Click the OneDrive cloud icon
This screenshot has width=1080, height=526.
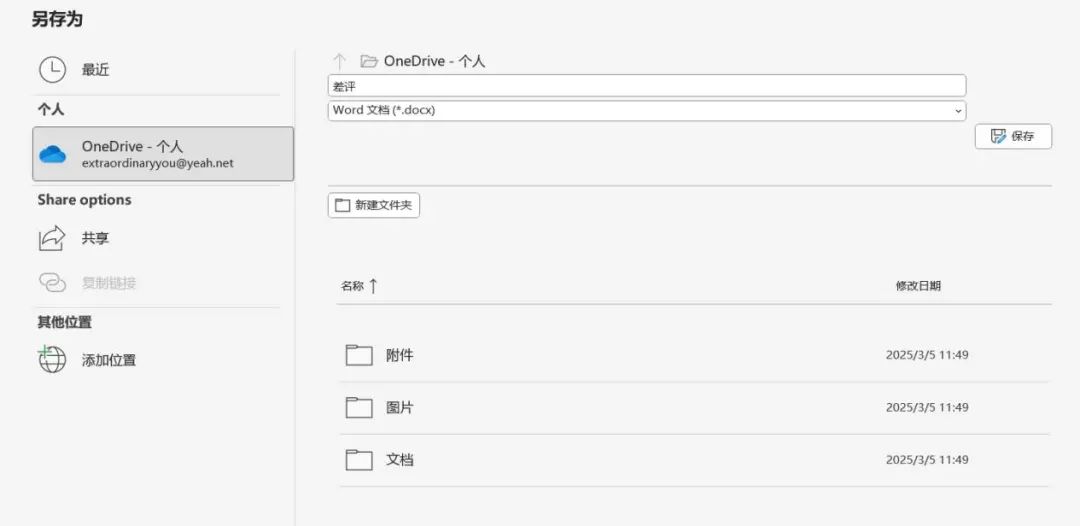tap(52, 154)
